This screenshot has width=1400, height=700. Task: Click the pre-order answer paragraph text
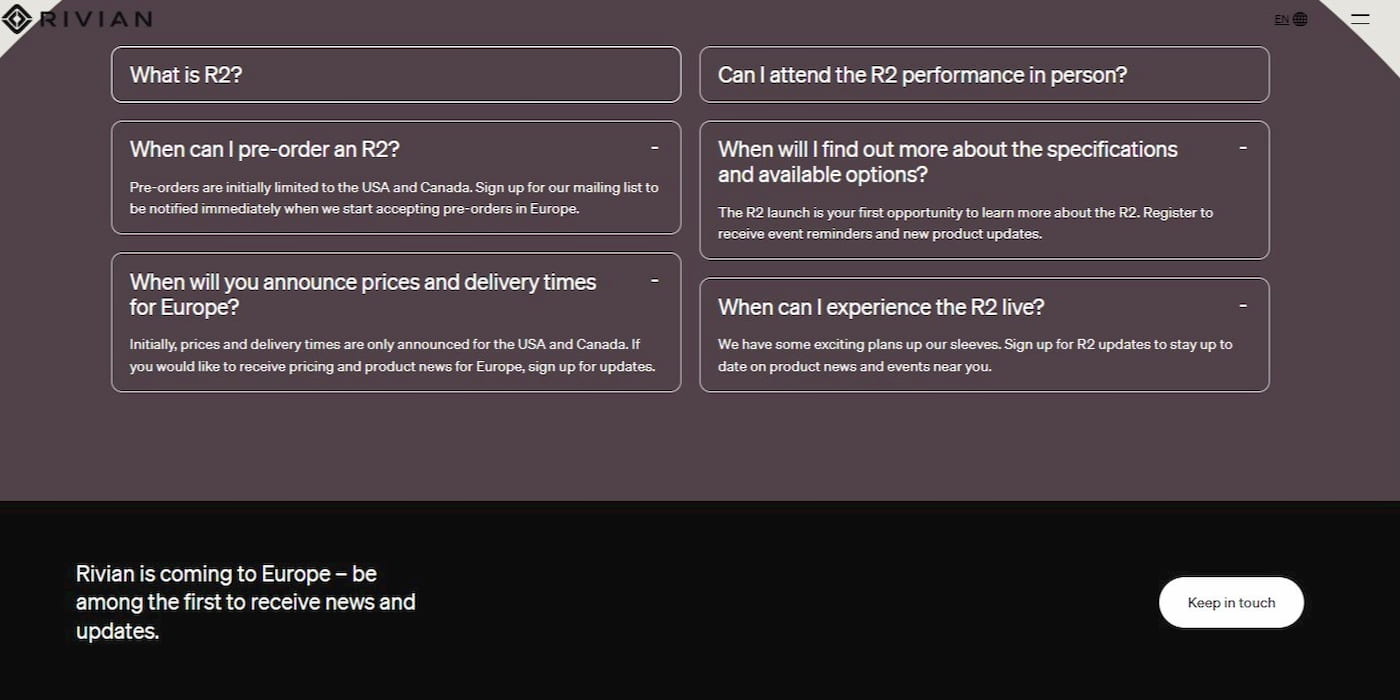[x=393, y=197]
